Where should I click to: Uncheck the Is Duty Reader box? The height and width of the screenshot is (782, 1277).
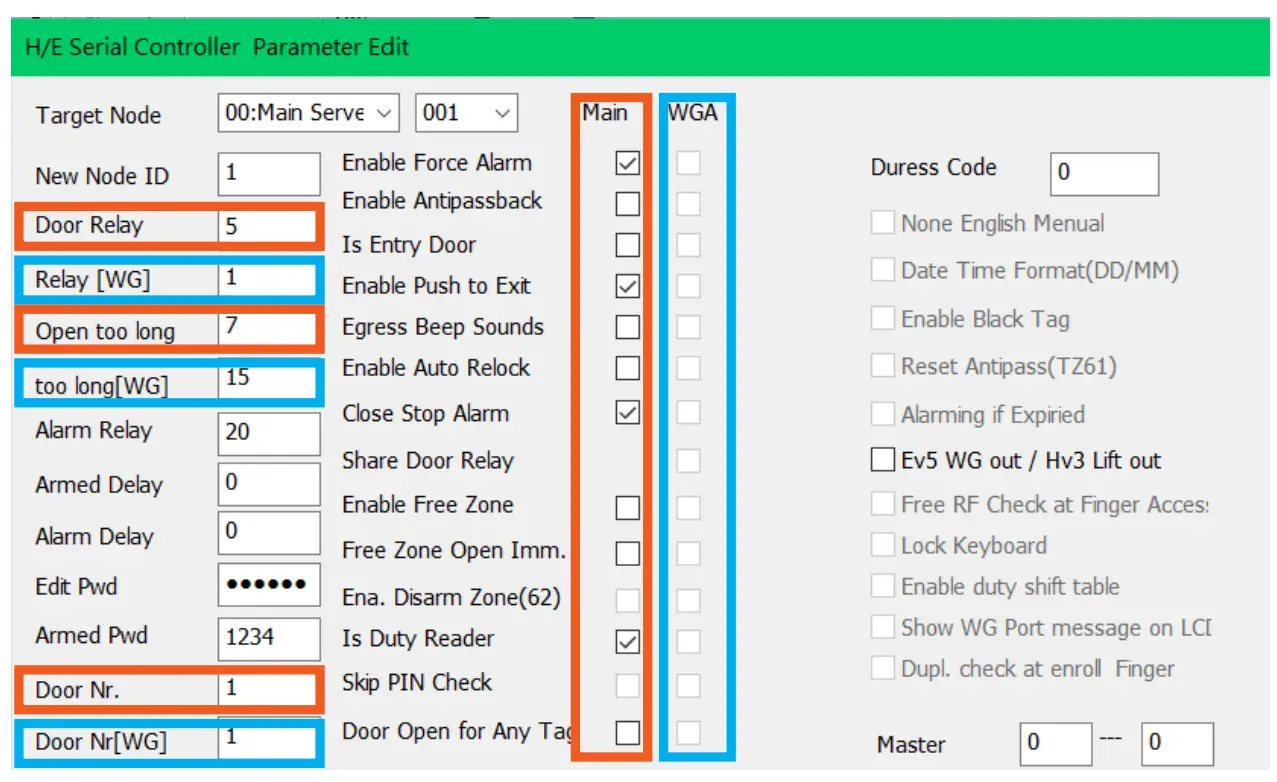[626, 640]
